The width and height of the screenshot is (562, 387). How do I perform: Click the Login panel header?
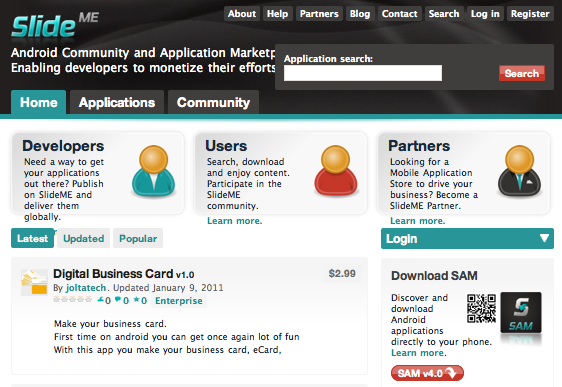tap(467, 238)
